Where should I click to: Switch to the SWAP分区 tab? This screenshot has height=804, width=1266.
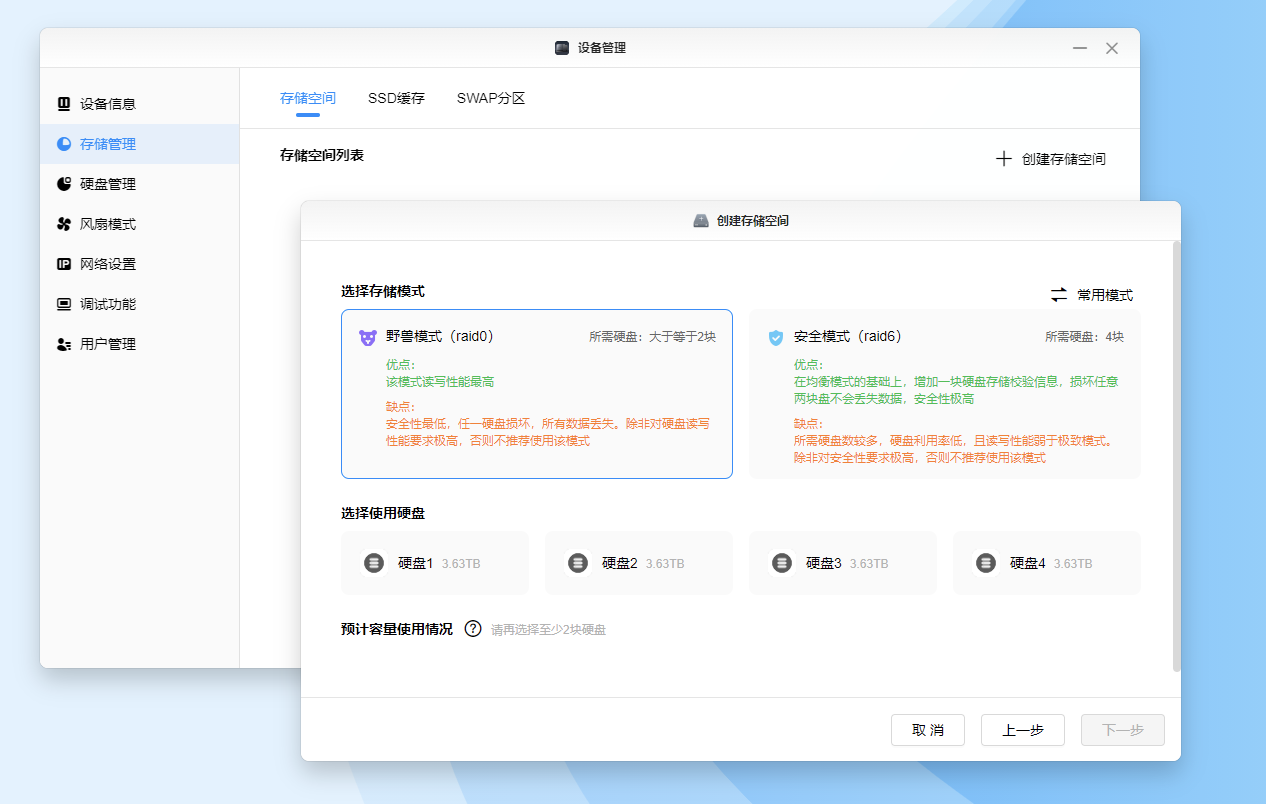pos(491,98)
